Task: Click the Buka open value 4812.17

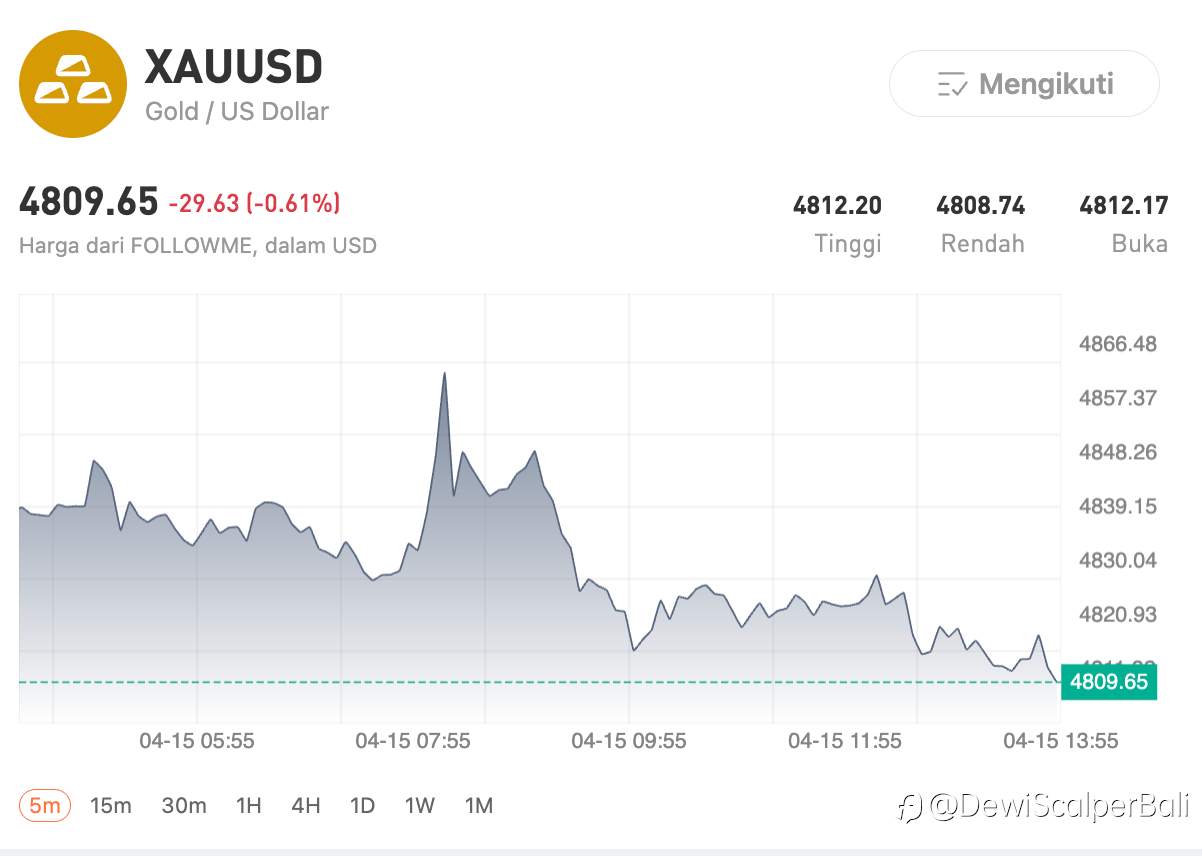Action: (1123, 206)
